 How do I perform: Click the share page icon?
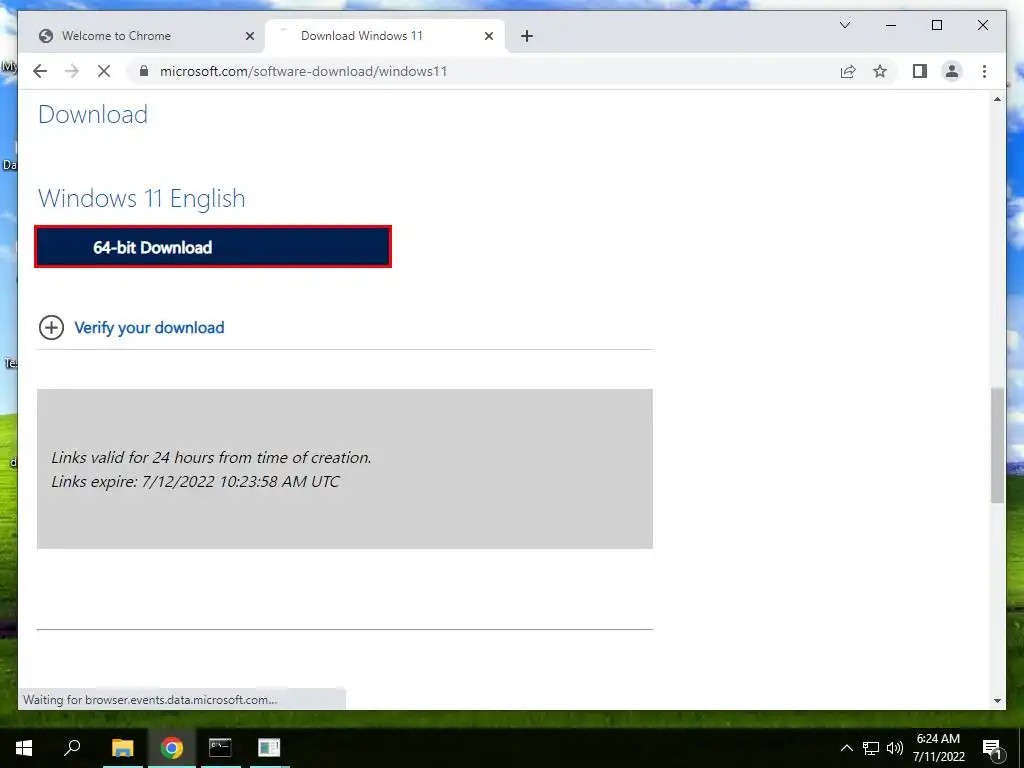click(x=848, y=71)
